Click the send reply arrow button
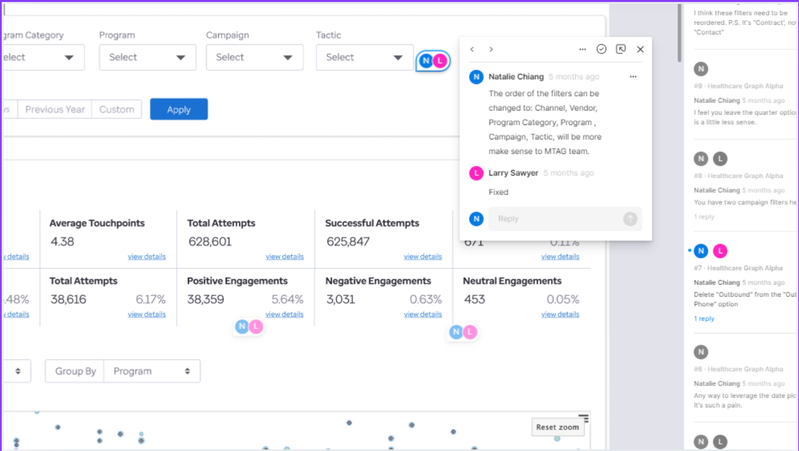 pos(630,219)
